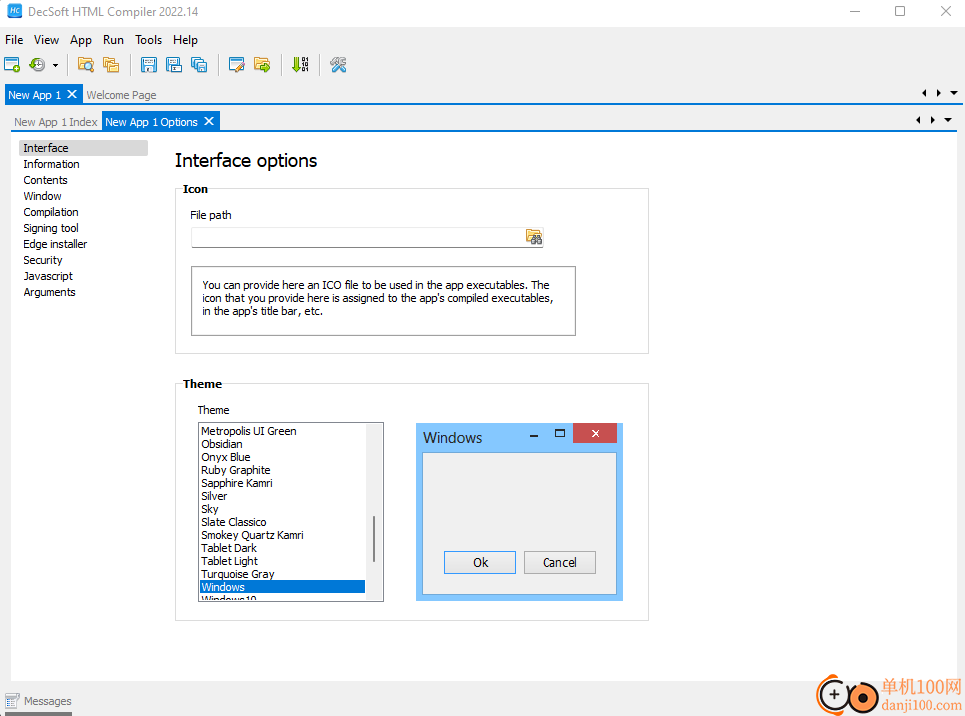965x716 pixels.
Task: Open program settings tools icon
Action: [338, 65]
